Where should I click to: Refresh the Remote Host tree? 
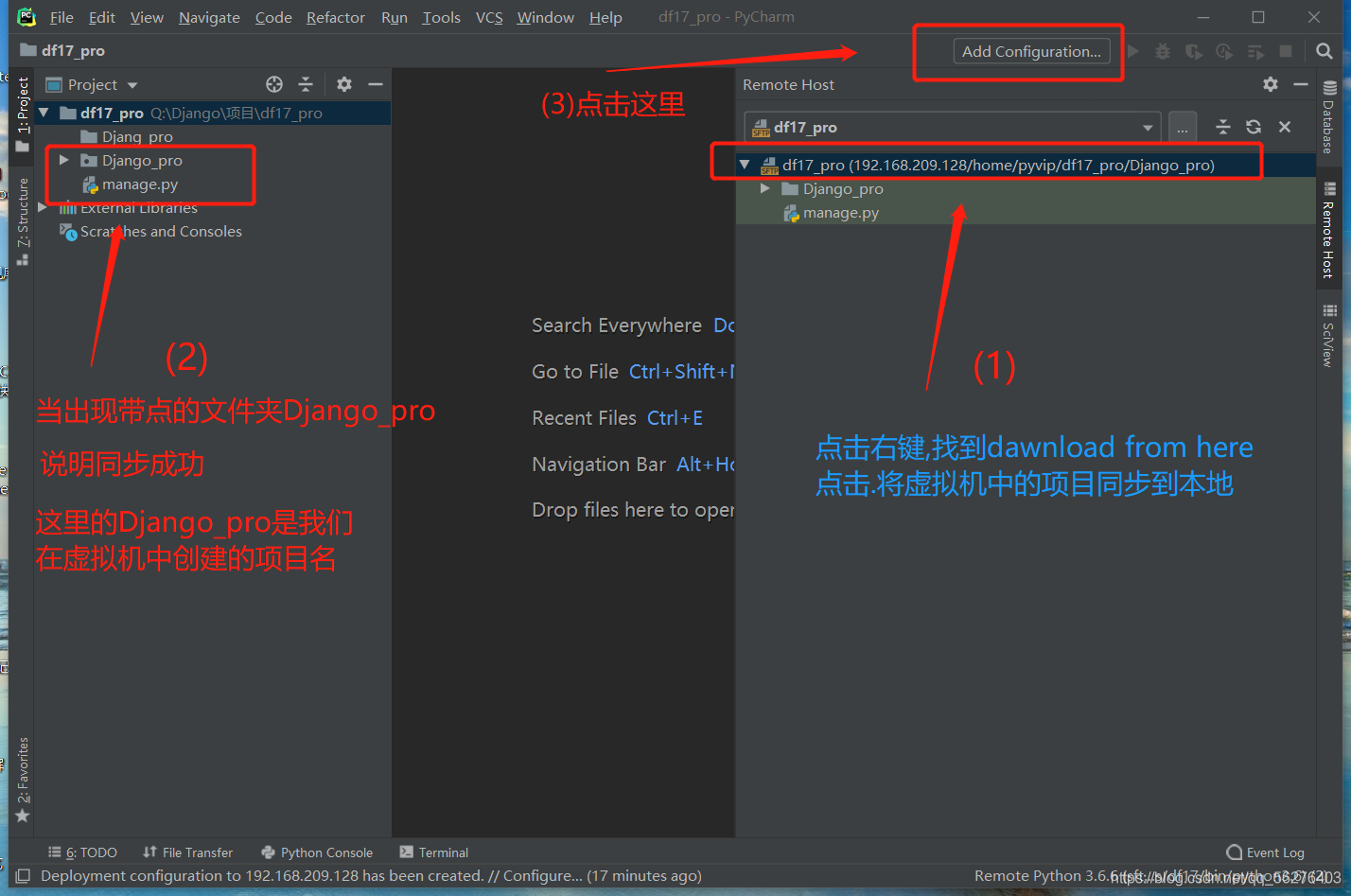[1254, 127]
